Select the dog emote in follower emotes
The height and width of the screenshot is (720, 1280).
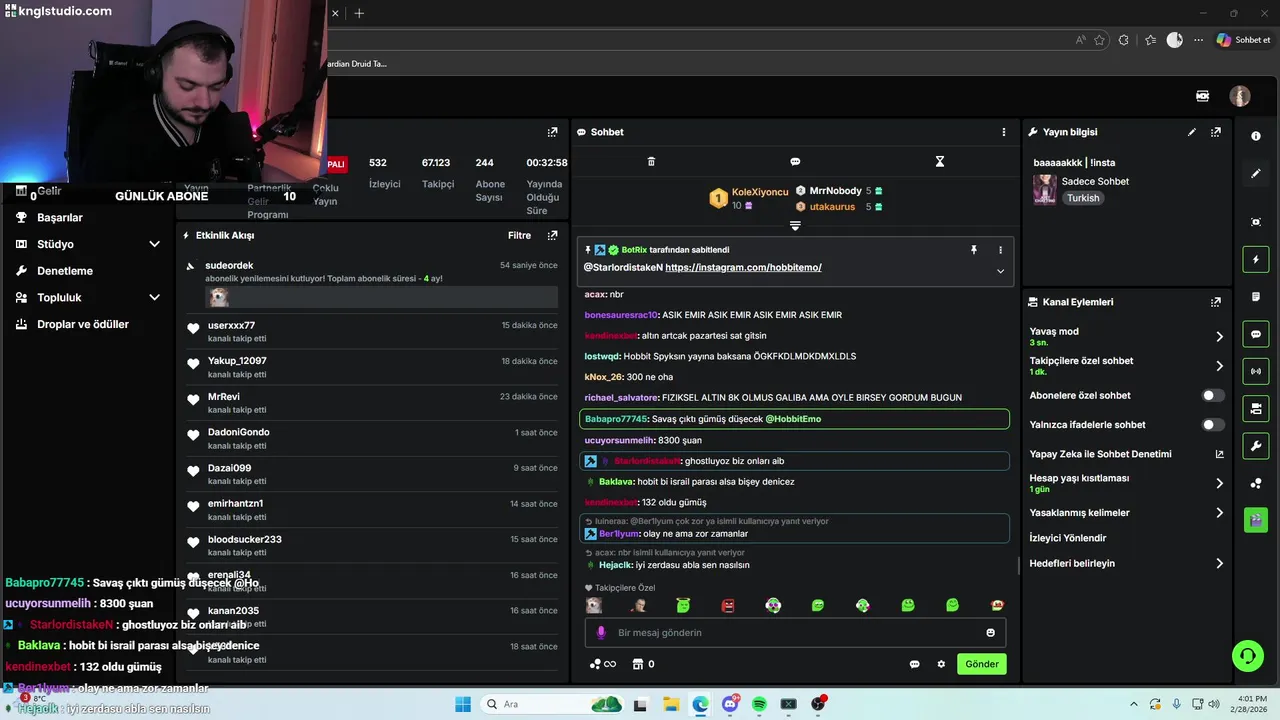tap(594, 605)
